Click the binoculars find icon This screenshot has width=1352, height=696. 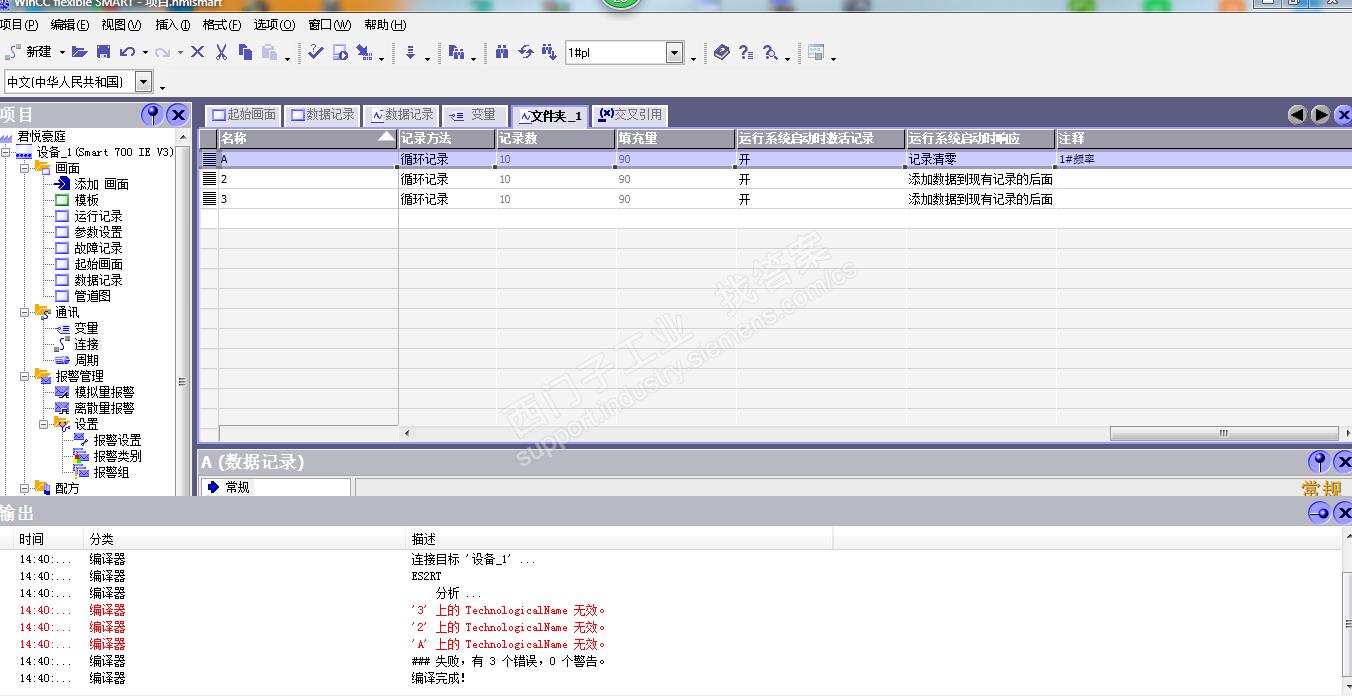502,52
